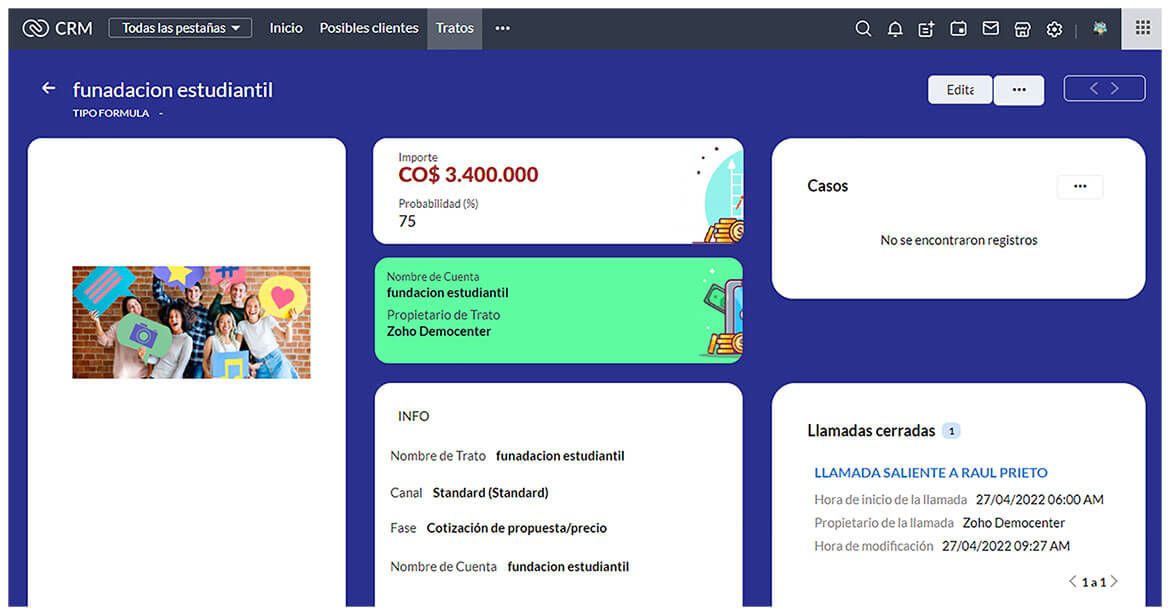Click call start time 27/04/2022 06:00 AM
This screenshot has width=1170, height=615.
click(x=1039, y=499)
